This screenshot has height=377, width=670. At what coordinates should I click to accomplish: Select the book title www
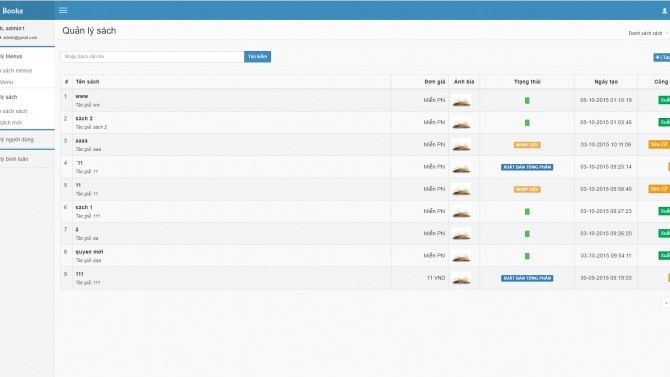[82, 97]
